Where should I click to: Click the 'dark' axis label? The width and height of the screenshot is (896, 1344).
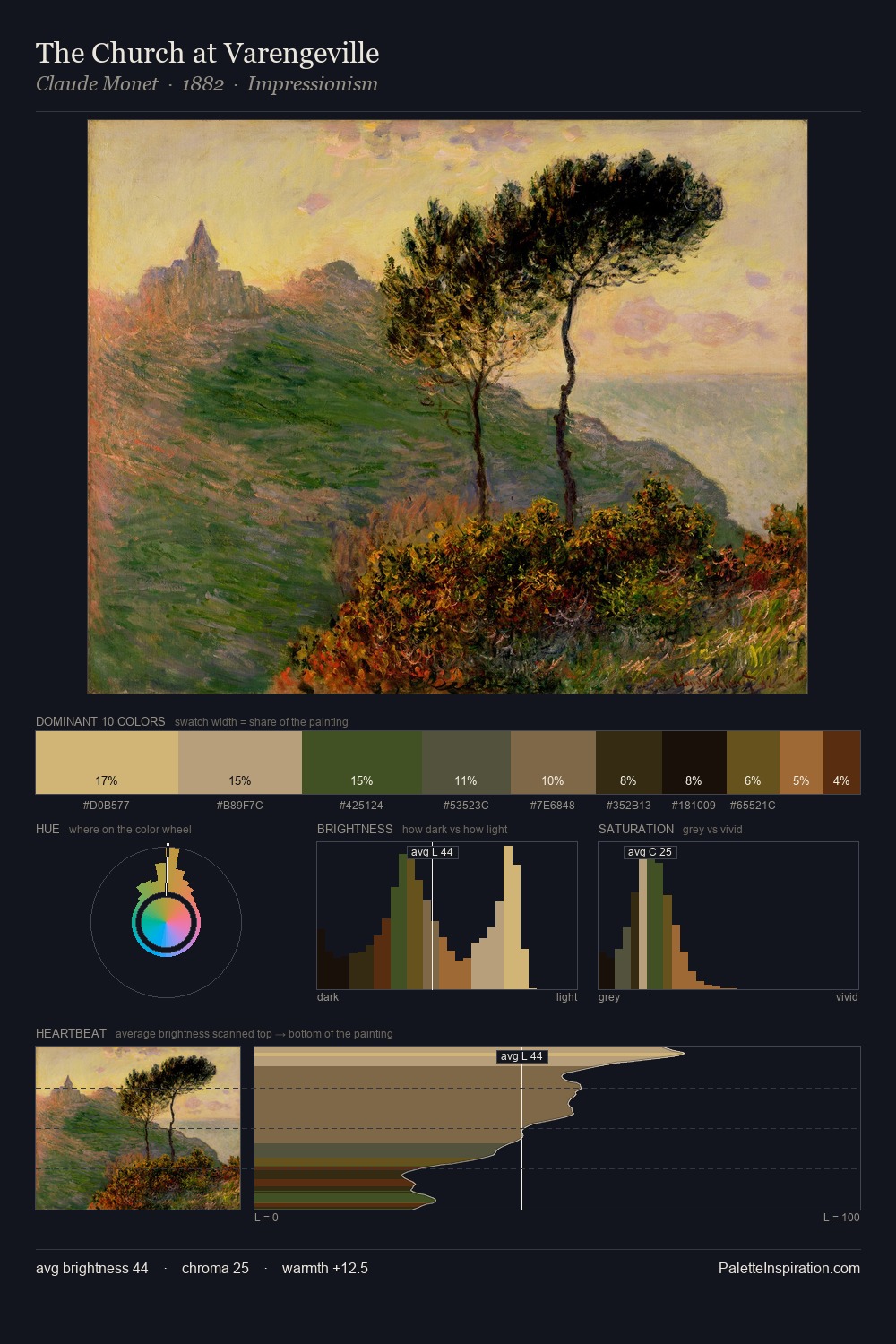coord(328,996)
